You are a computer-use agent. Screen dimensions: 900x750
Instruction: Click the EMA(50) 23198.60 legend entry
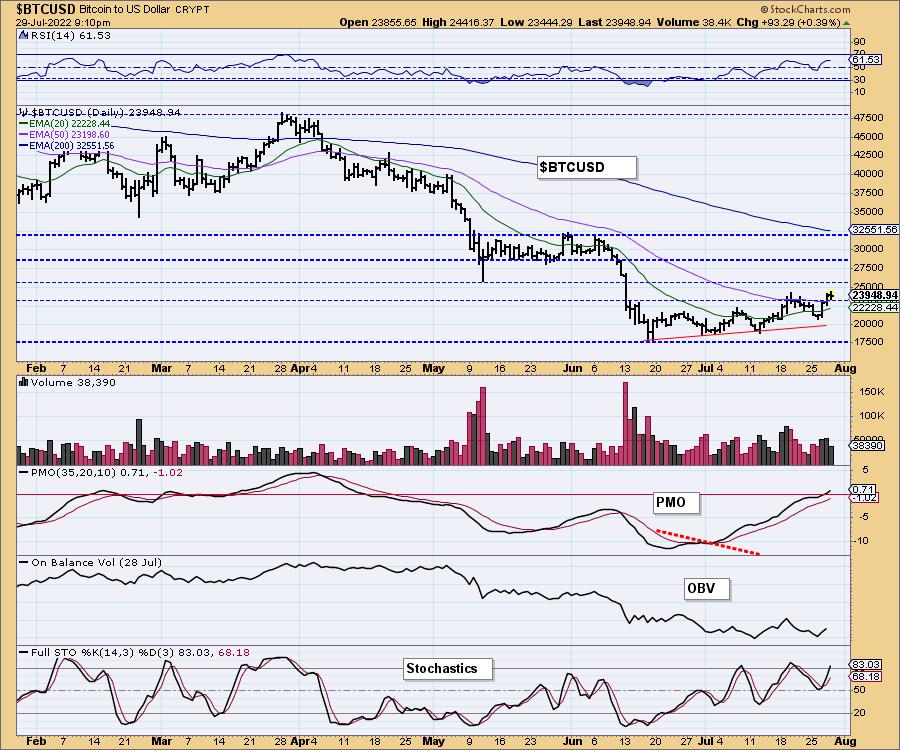pyautogui.click(x=64, y=134)
